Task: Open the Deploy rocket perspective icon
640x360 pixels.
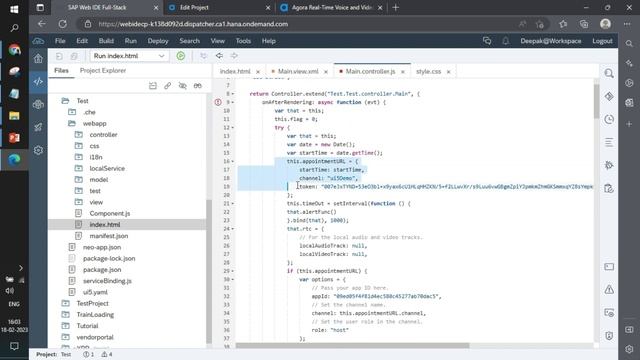Action: 38,127
